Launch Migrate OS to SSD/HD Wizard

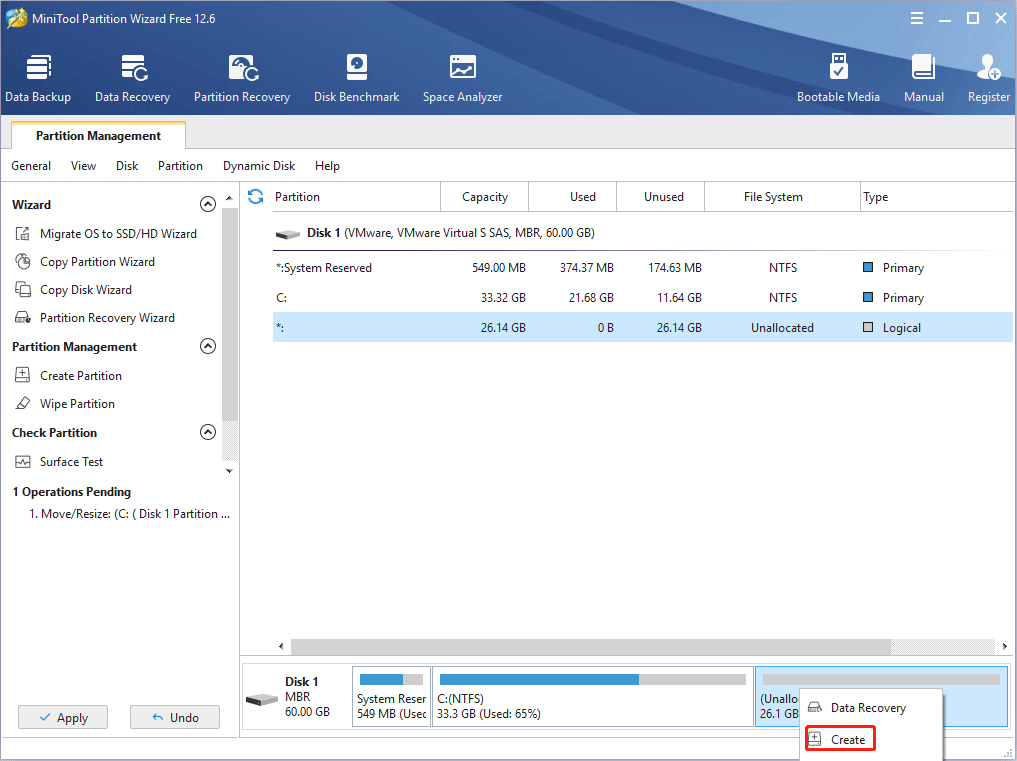tap(105, 234)
